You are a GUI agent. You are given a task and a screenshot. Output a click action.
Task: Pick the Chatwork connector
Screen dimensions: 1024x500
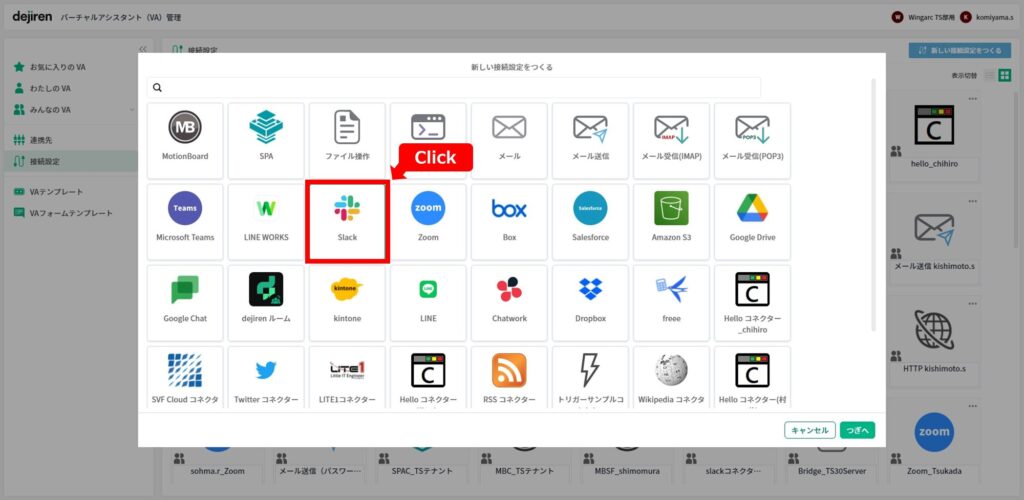509,303
